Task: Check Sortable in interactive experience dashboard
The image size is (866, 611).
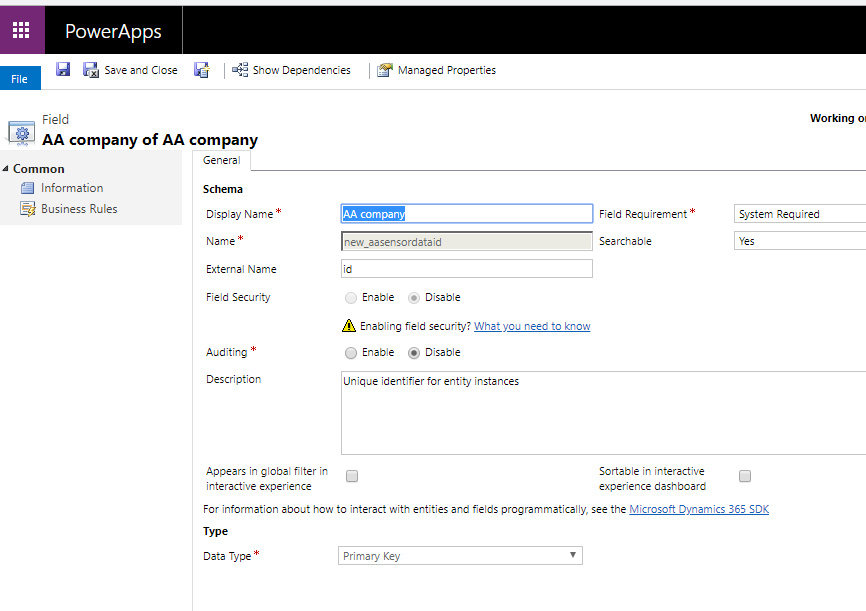Action: click(744, 476)
